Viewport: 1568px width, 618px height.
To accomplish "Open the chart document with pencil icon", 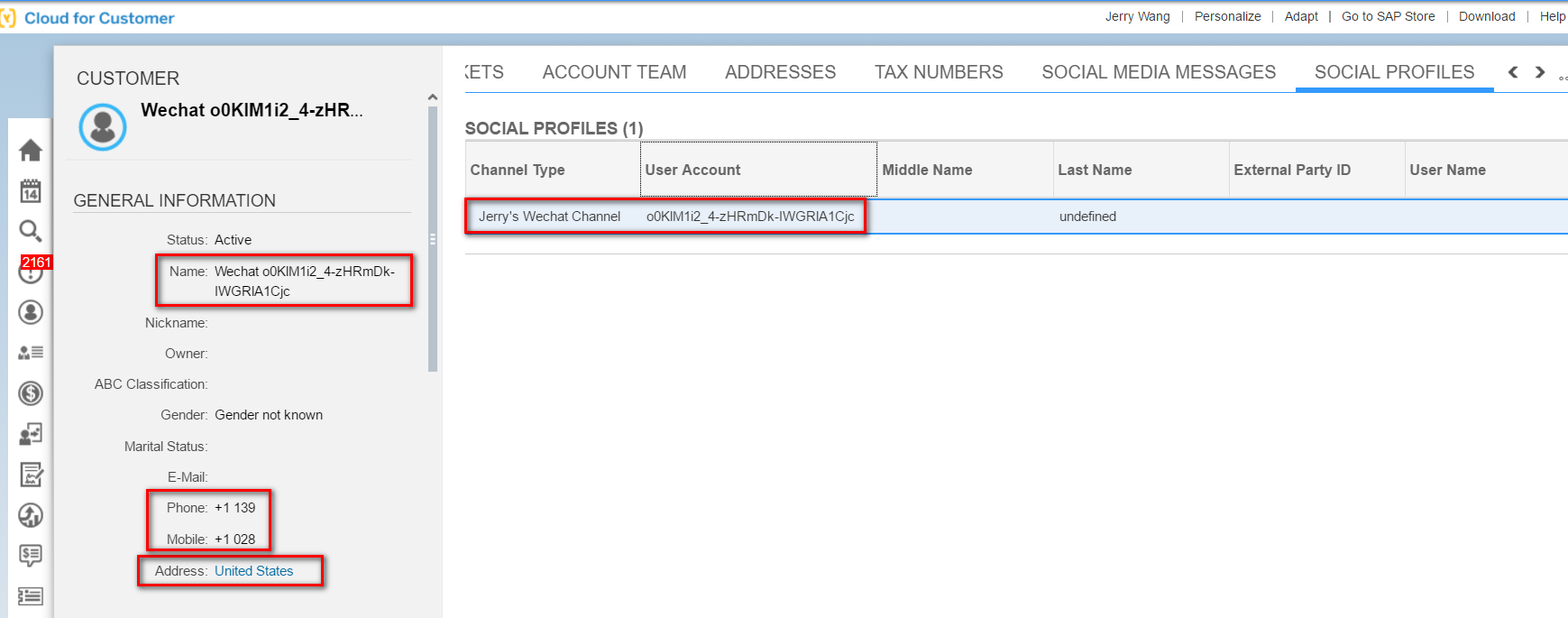I will tap(31, 475).
